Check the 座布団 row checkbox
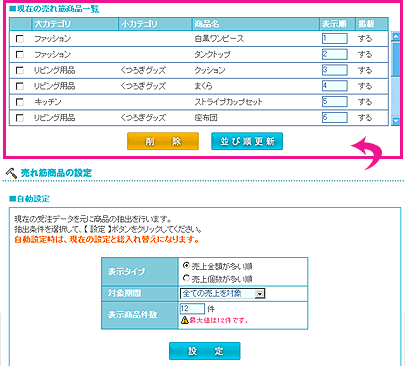 point(20,118)
